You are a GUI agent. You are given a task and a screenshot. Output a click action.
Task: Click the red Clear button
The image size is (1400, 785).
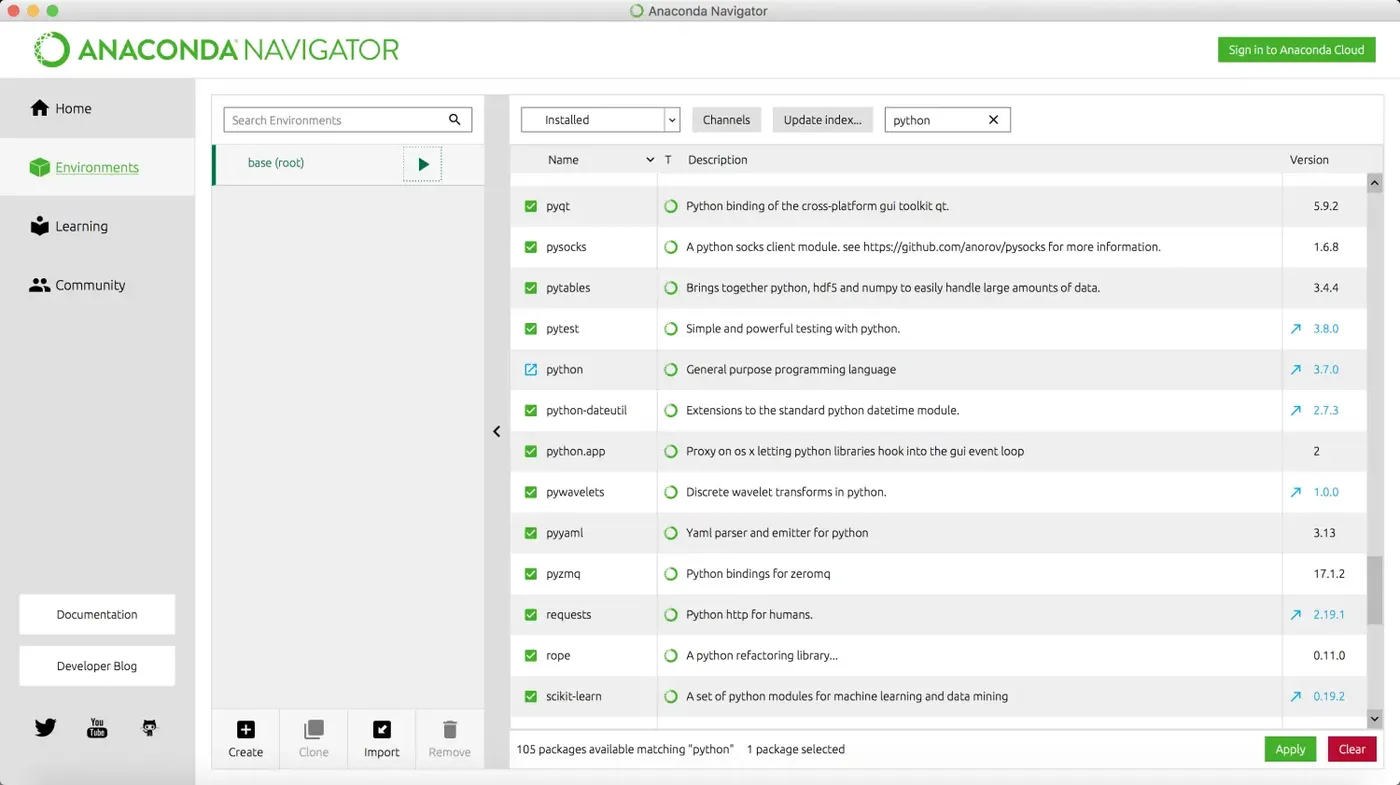[1352, 749]
